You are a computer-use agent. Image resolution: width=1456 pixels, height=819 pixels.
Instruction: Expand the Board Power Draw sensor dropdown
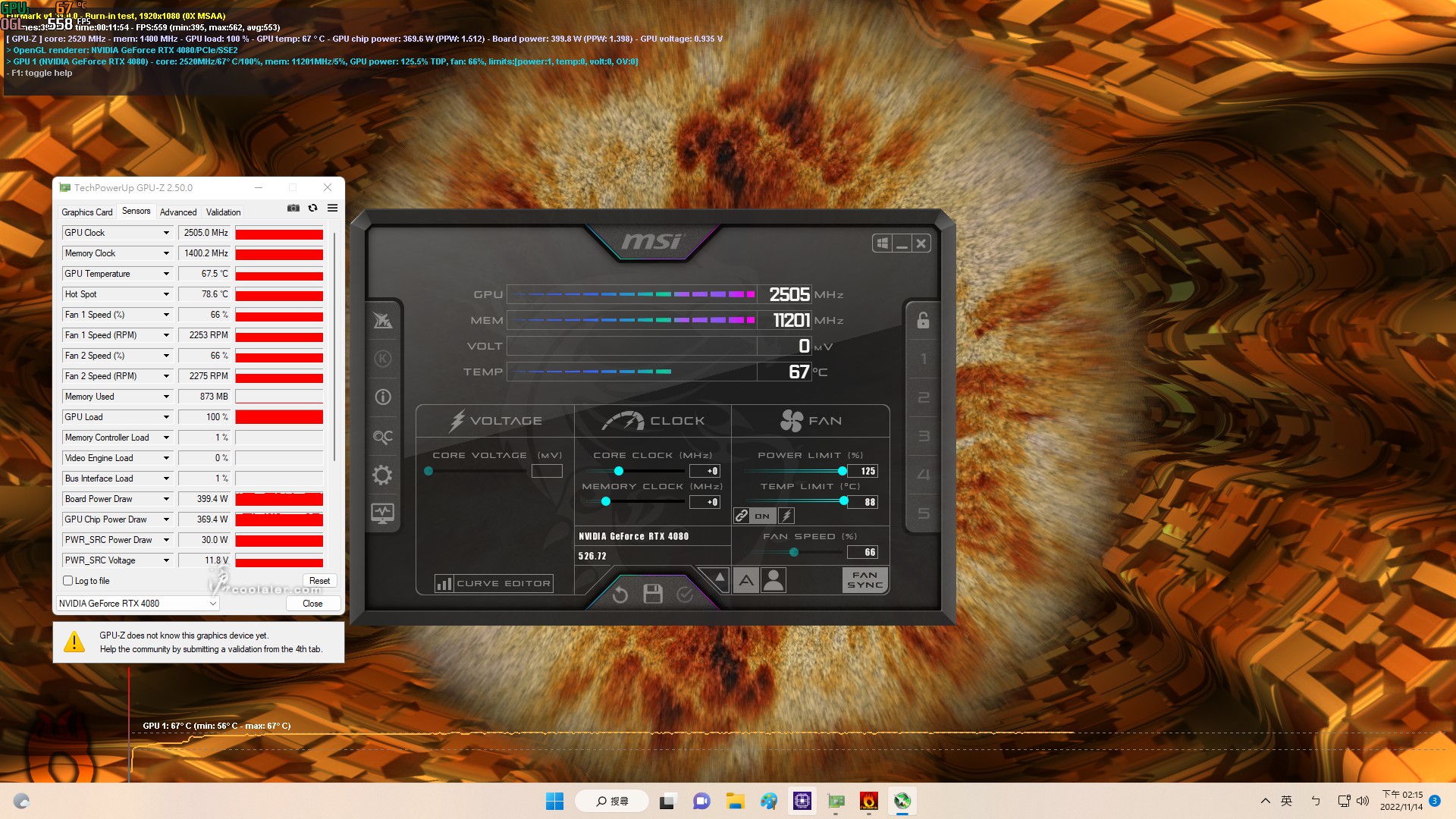coord(166,499)
